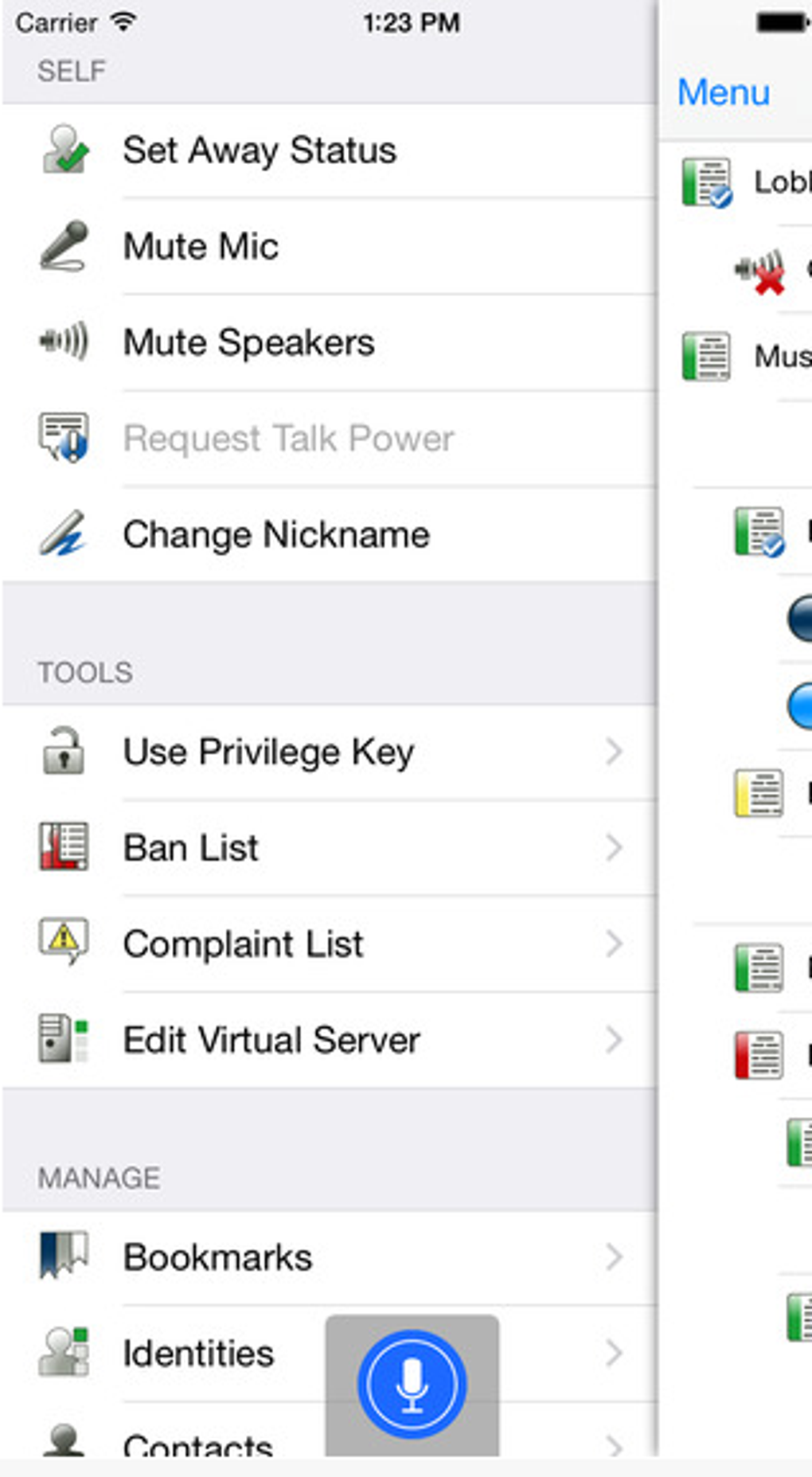Click the speaker icon beside Mute Speakers

tap(64, 342)
